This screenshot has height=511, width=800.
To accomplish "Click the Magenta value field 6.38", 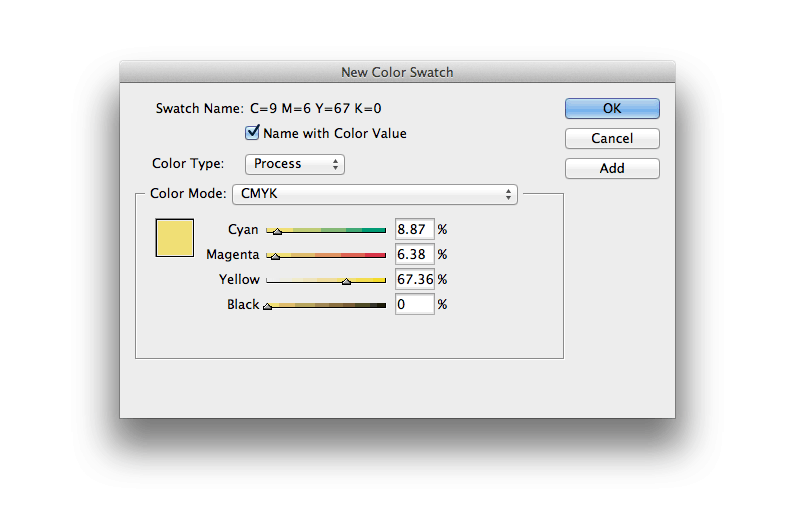I will coord(415,254).
